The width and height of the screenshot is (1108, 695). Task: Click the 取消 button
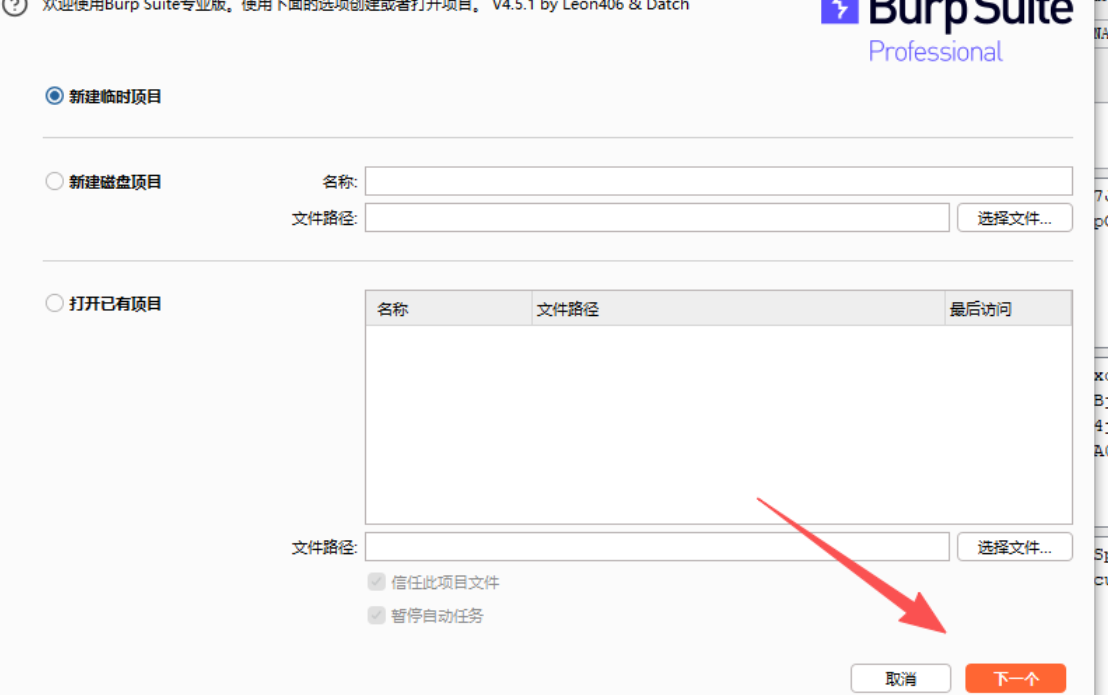point(900,679)
